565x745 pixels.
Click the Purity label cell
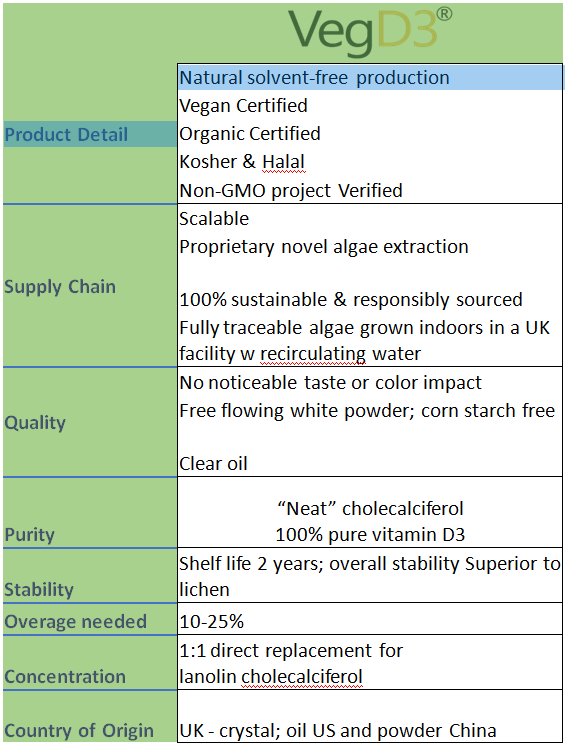(90, 513)
